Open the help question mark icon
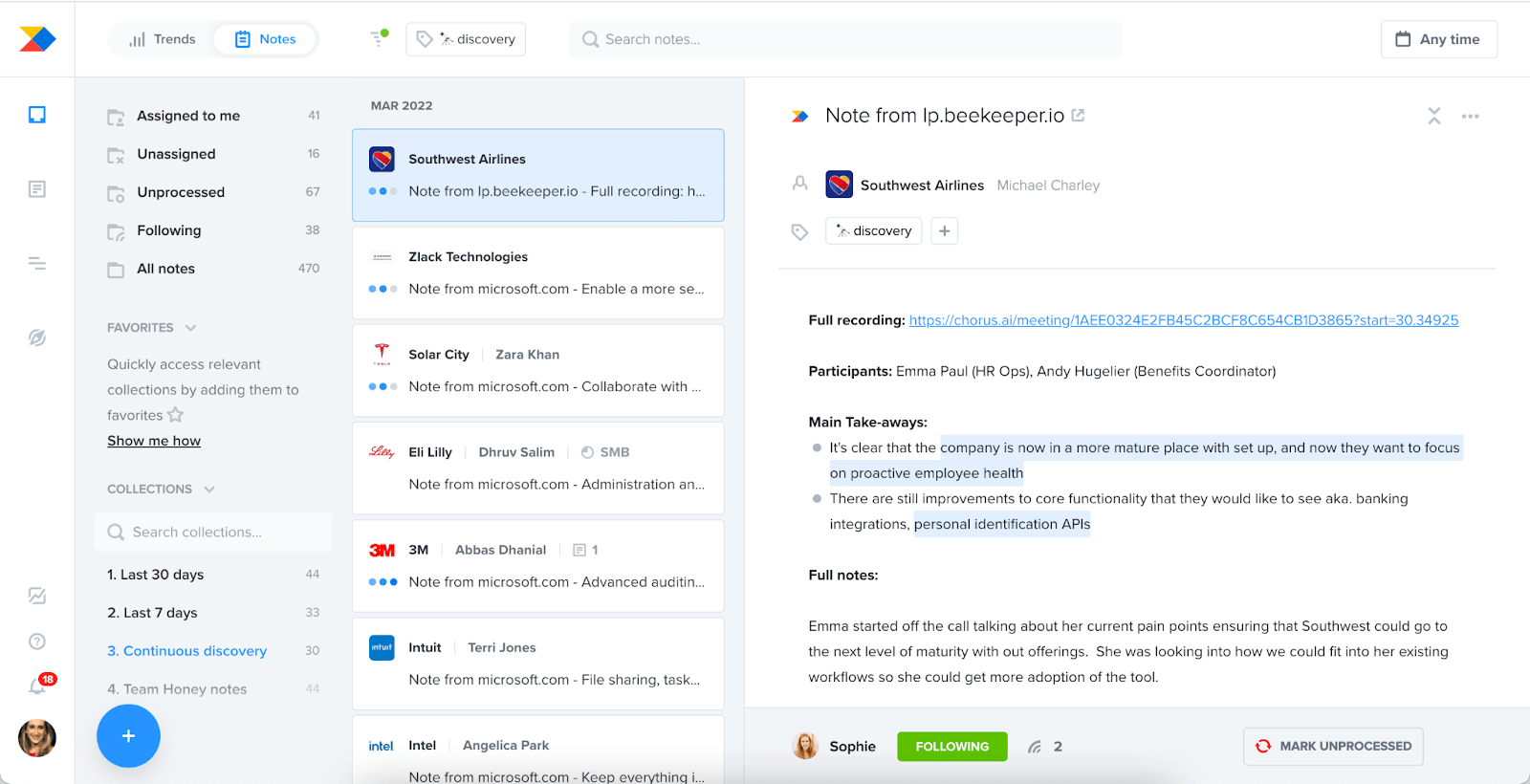The width and height of the screenshot is (1530, 784). 37,642
